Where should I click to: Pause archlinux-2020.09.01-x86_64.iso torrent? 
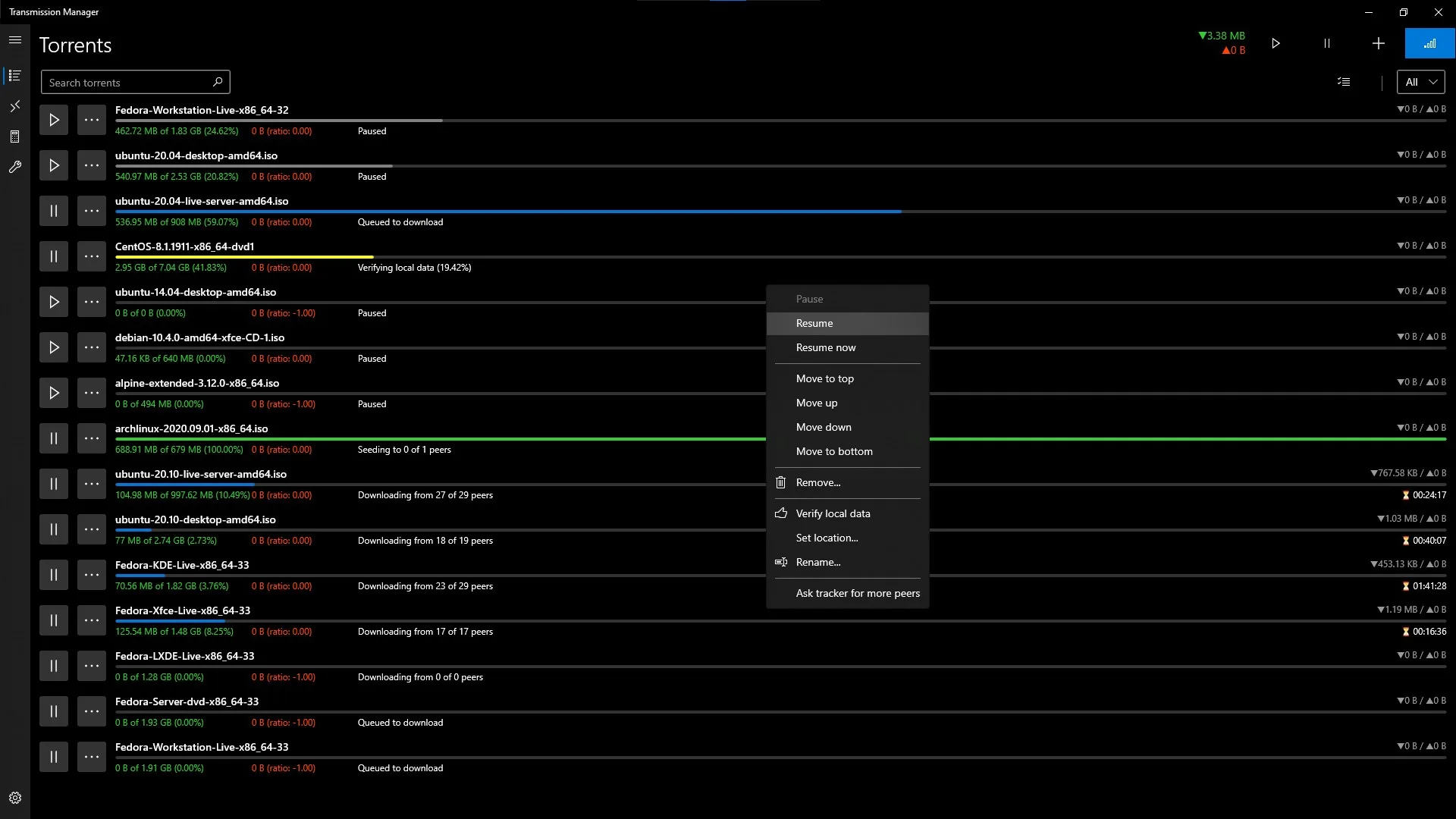click(x=54, y=438)
